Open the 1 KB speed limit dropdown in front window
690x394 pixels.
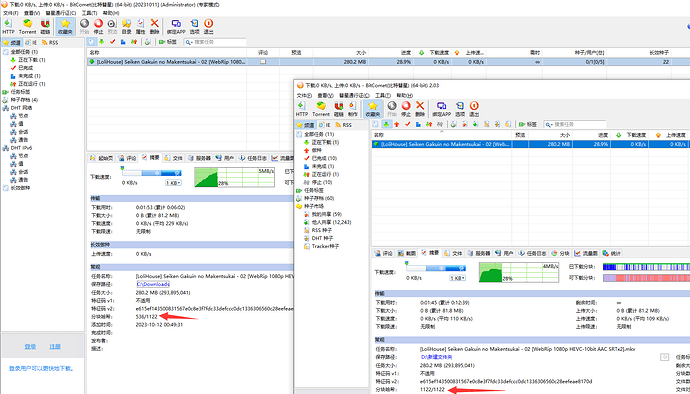pos(458,278)
